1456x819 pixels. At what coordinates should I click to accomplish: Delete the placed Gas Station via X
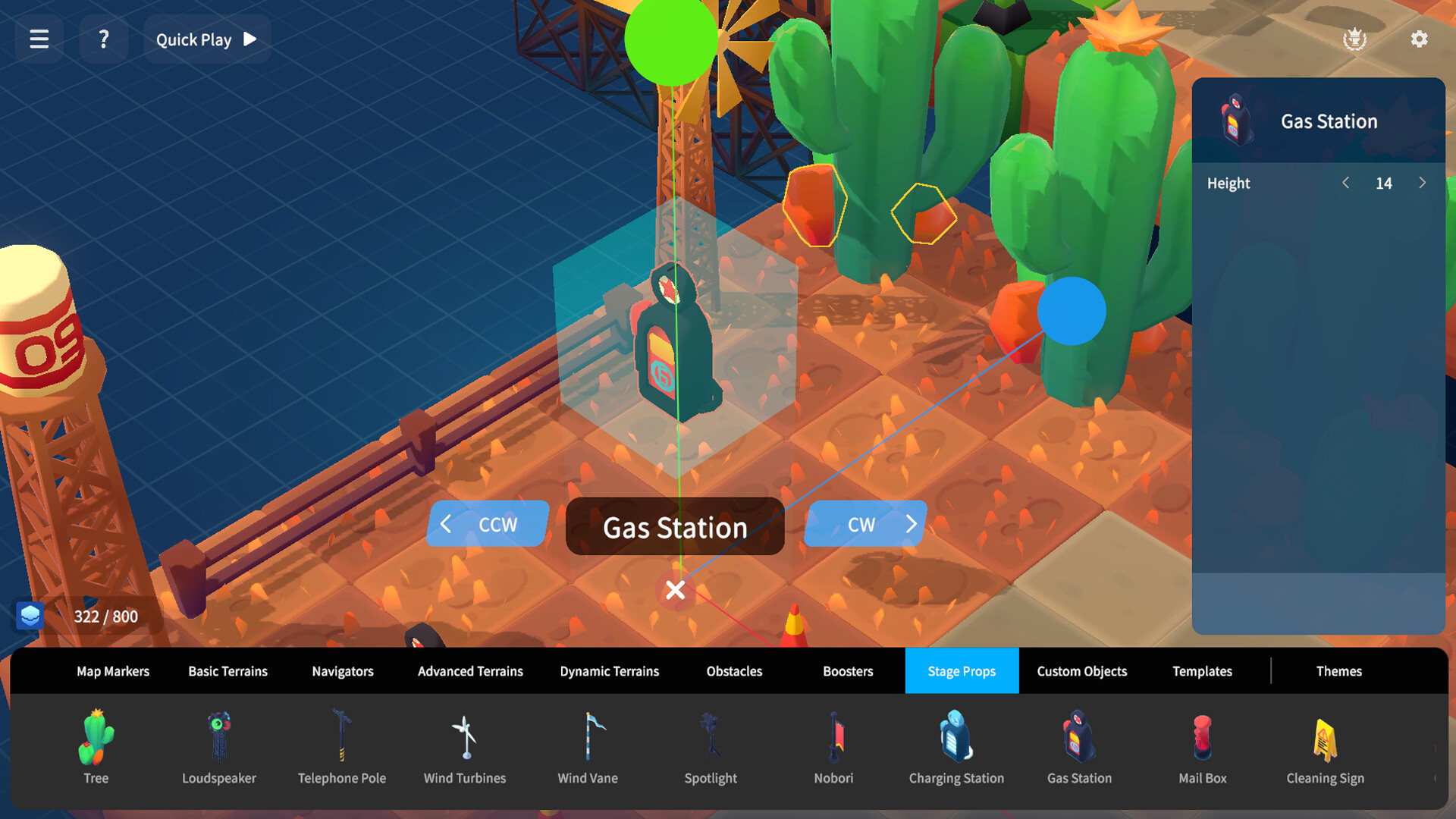675,590
